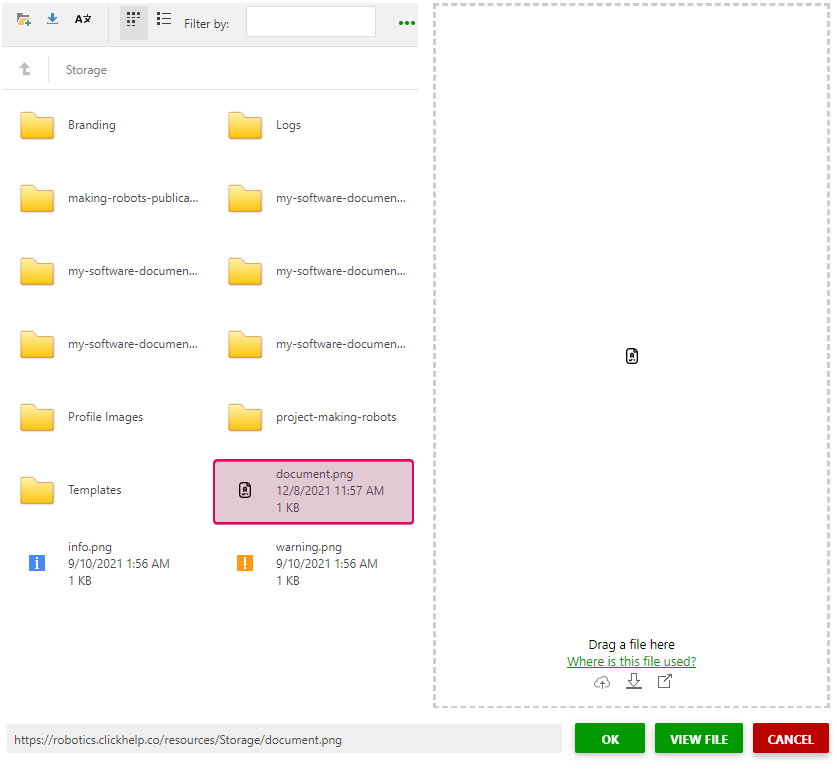Image resolution: width=837 pixels, height=771 pixels.
Task: Click the CANCEL button
Action: (790, 738)
